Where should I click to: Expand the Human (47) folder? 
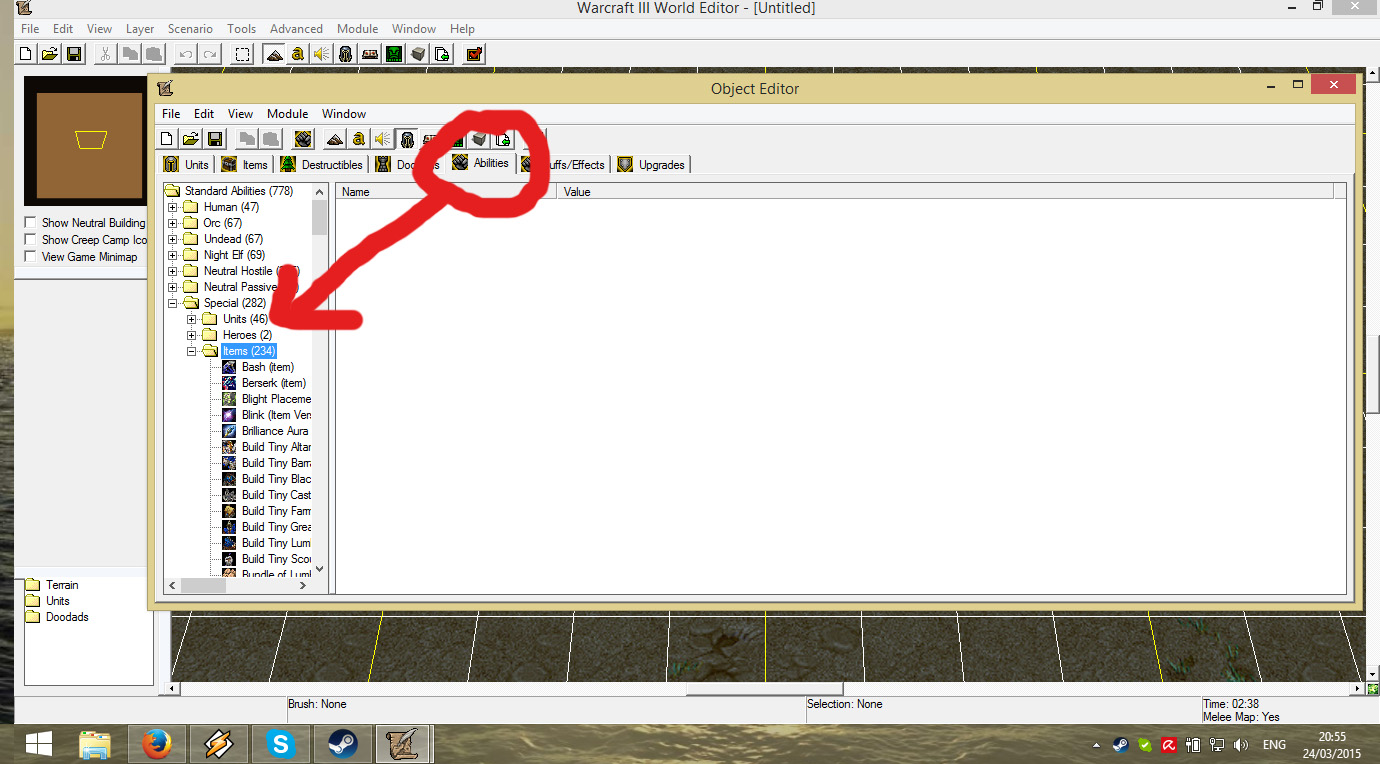(x=173, y=207)
